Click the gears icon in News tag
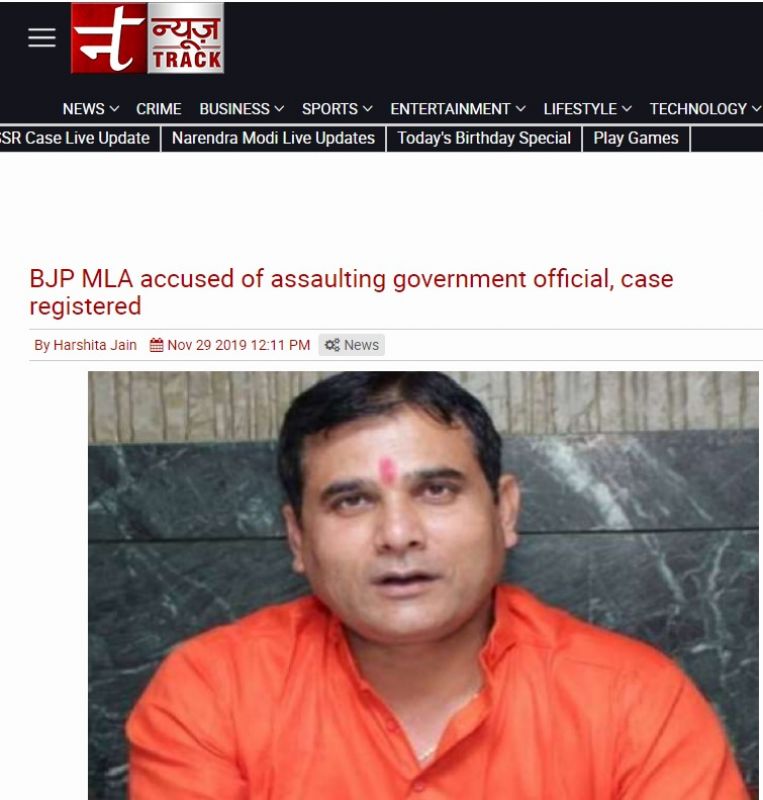Viewport: 763px width, 800px height. pyautogui.click(x=332, y=345)
